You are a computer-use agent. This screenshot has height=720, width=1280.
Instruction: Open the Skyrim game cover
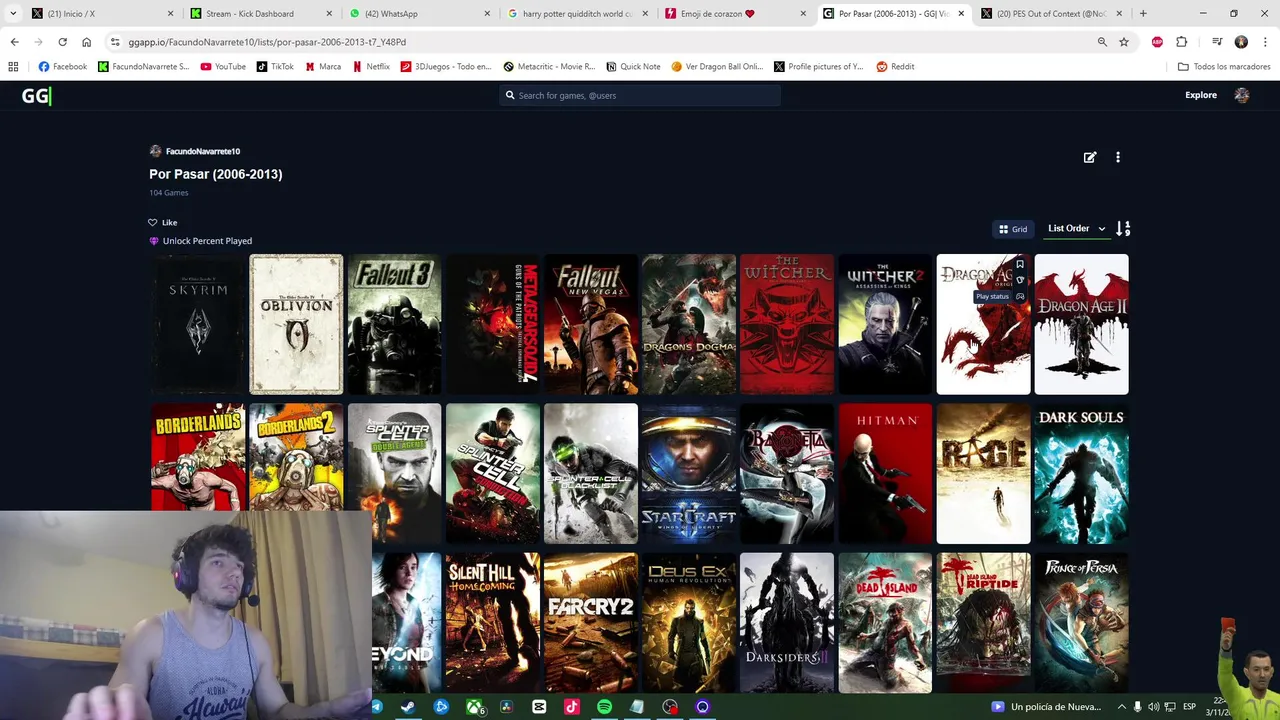point(198,324)
